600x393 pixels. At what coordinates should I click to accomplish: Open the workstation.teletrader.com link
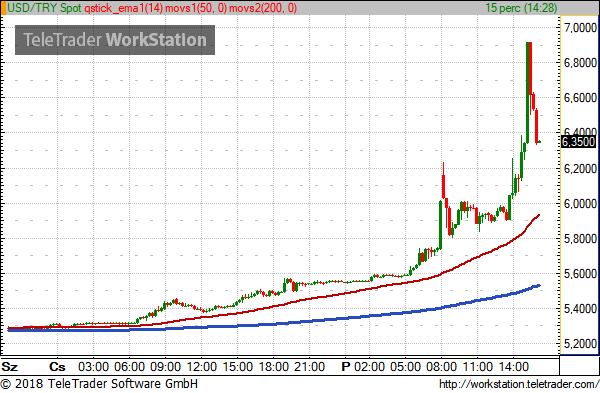519,384
